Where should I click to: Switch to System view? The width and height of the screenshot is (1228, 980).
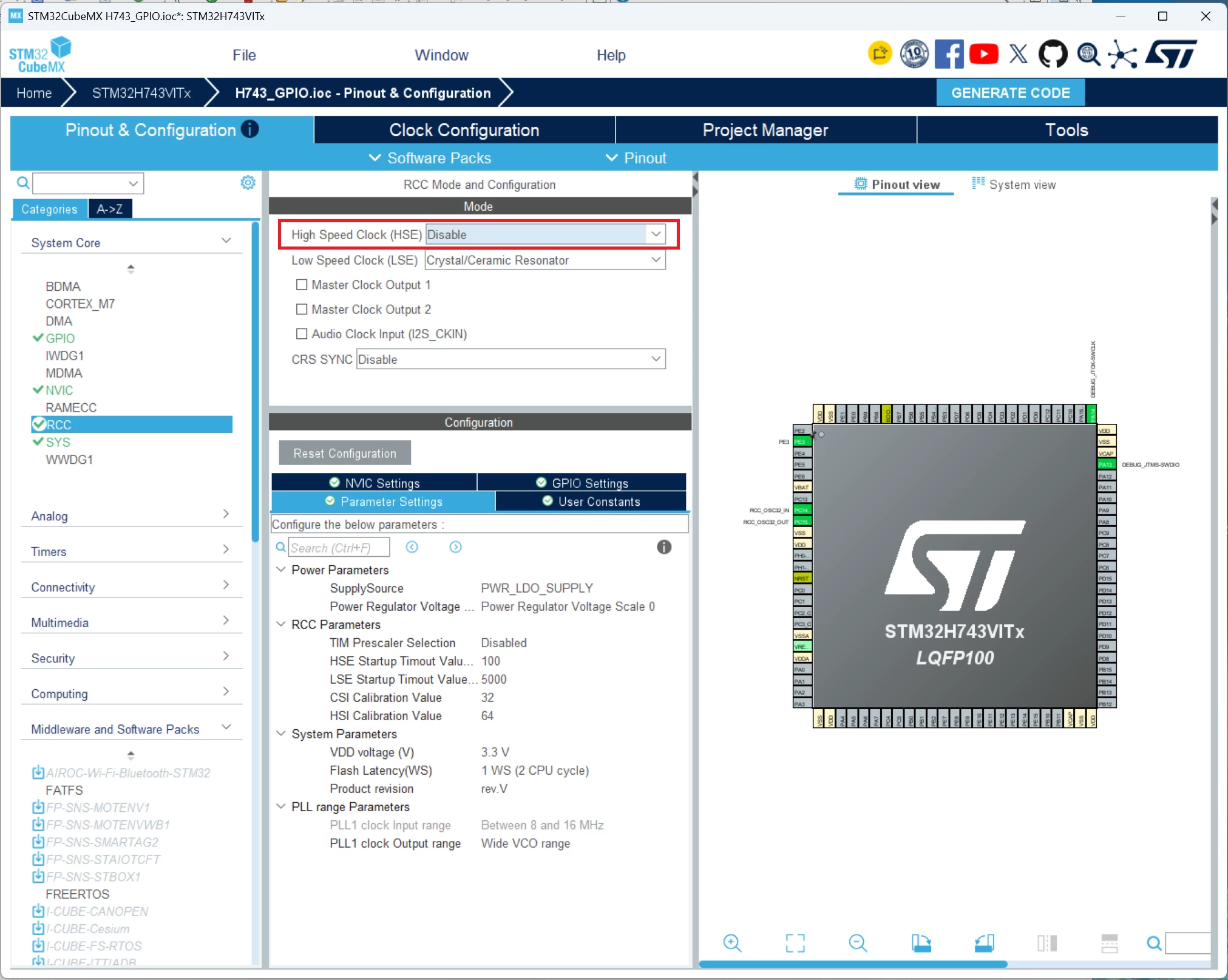tap(1013, 184)
